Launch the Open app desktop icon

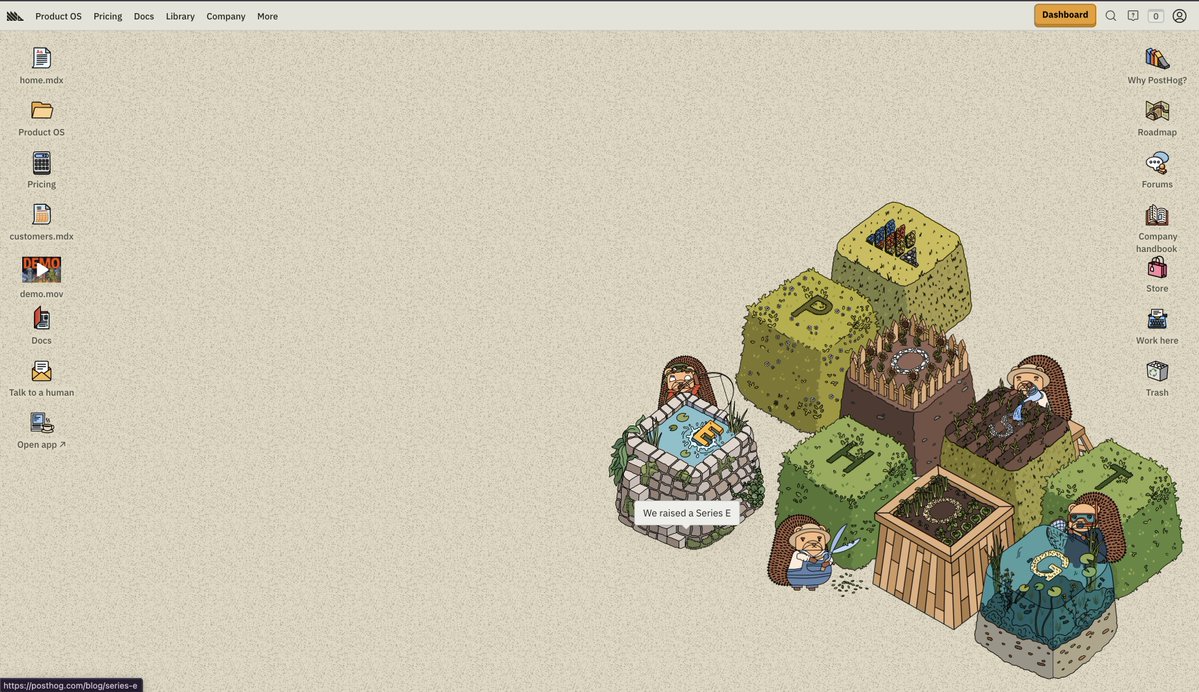pos(41,423)
